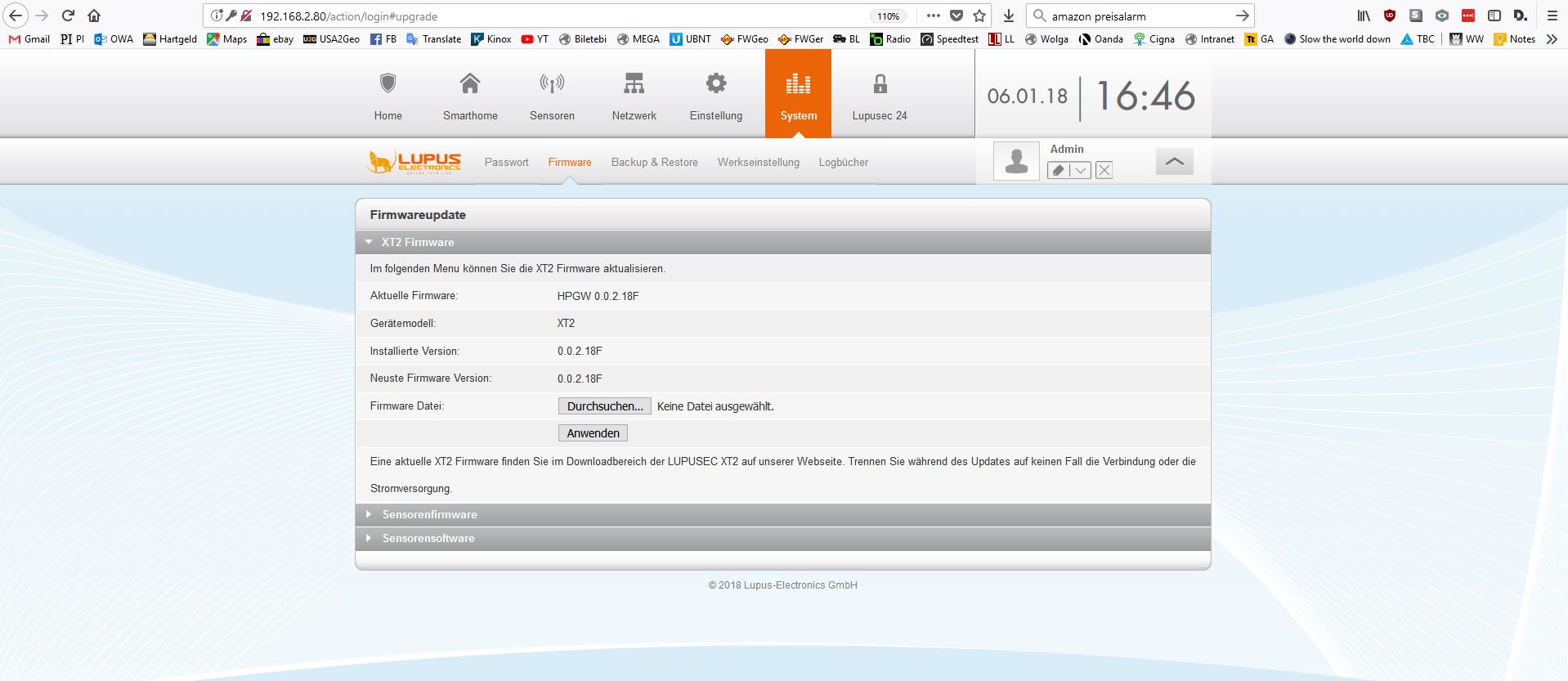
Task: Open the Lupusec 24 lock icon
Action: [880, 83]
